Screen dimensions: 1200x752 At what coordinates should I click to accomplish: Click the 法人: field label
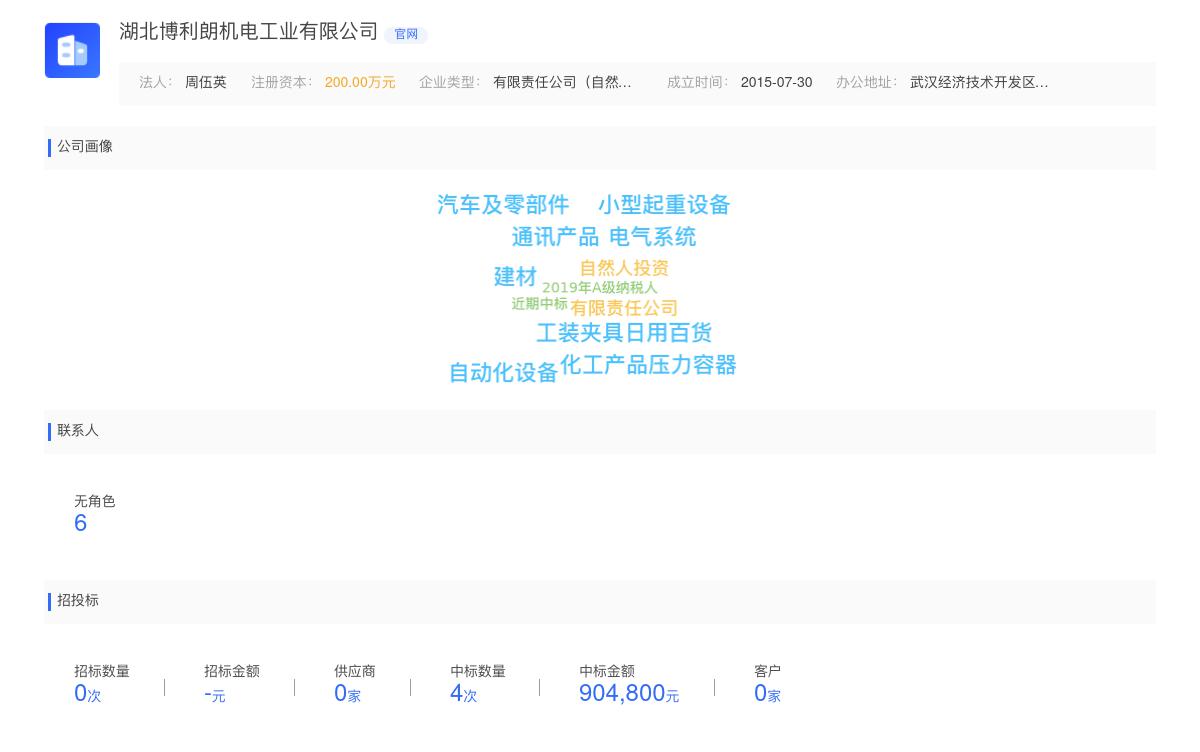pyautogui.click(x=156, y=83)
